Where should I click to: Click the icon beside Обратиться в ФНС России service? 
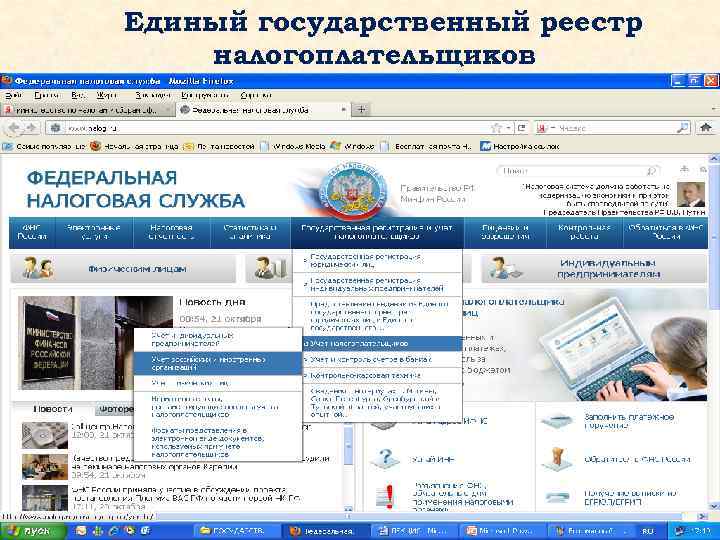(558, 459)
